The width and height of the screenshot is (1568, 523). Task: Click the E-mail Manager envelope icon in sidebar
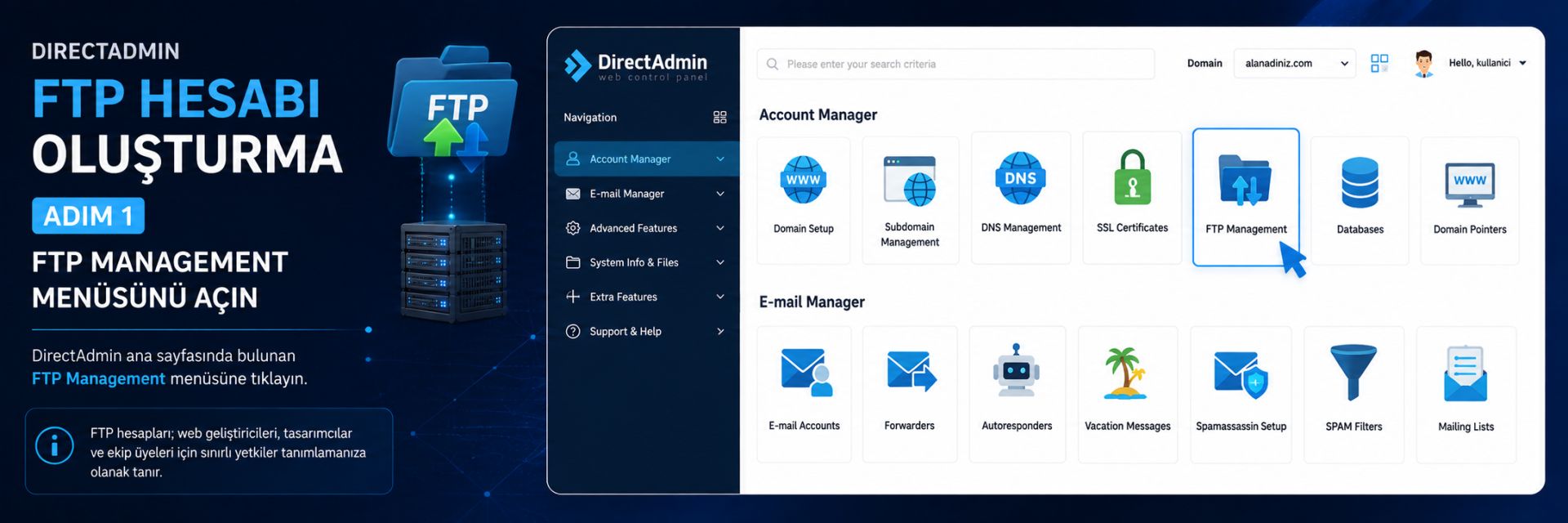point(573,194)
